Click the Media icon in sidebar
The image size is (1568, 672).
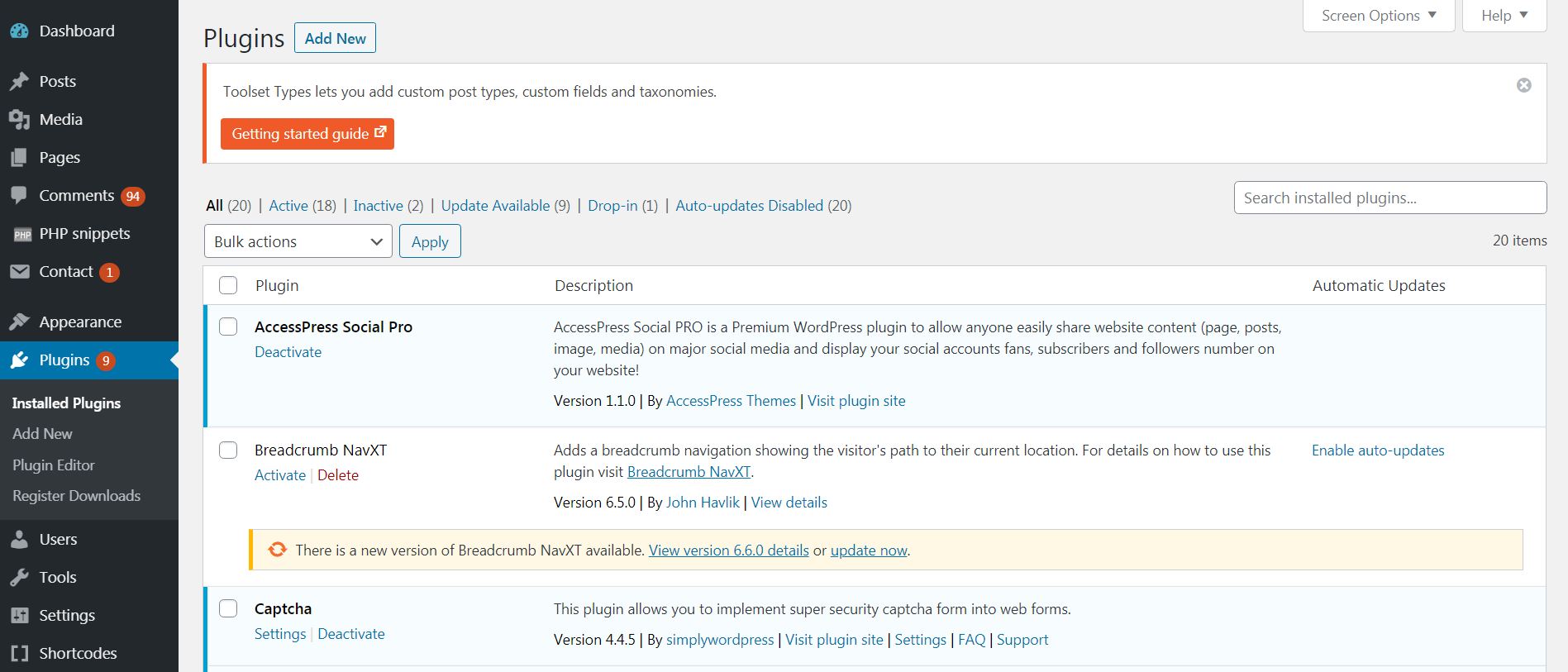pyautogui.click(x=19, y=119)
